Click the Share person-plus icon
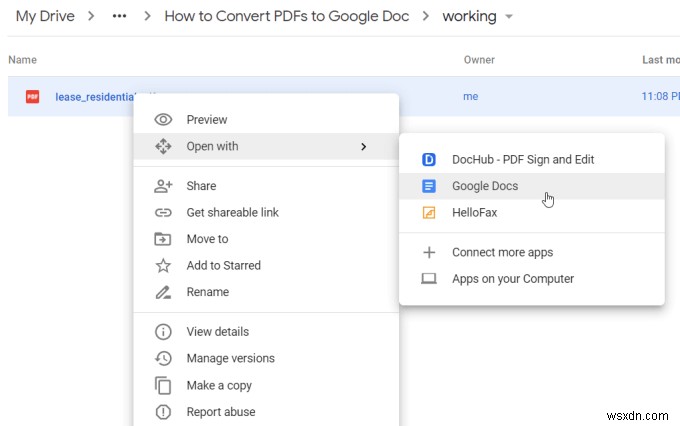Screen dimensions: 680x426 coord(163,186)
